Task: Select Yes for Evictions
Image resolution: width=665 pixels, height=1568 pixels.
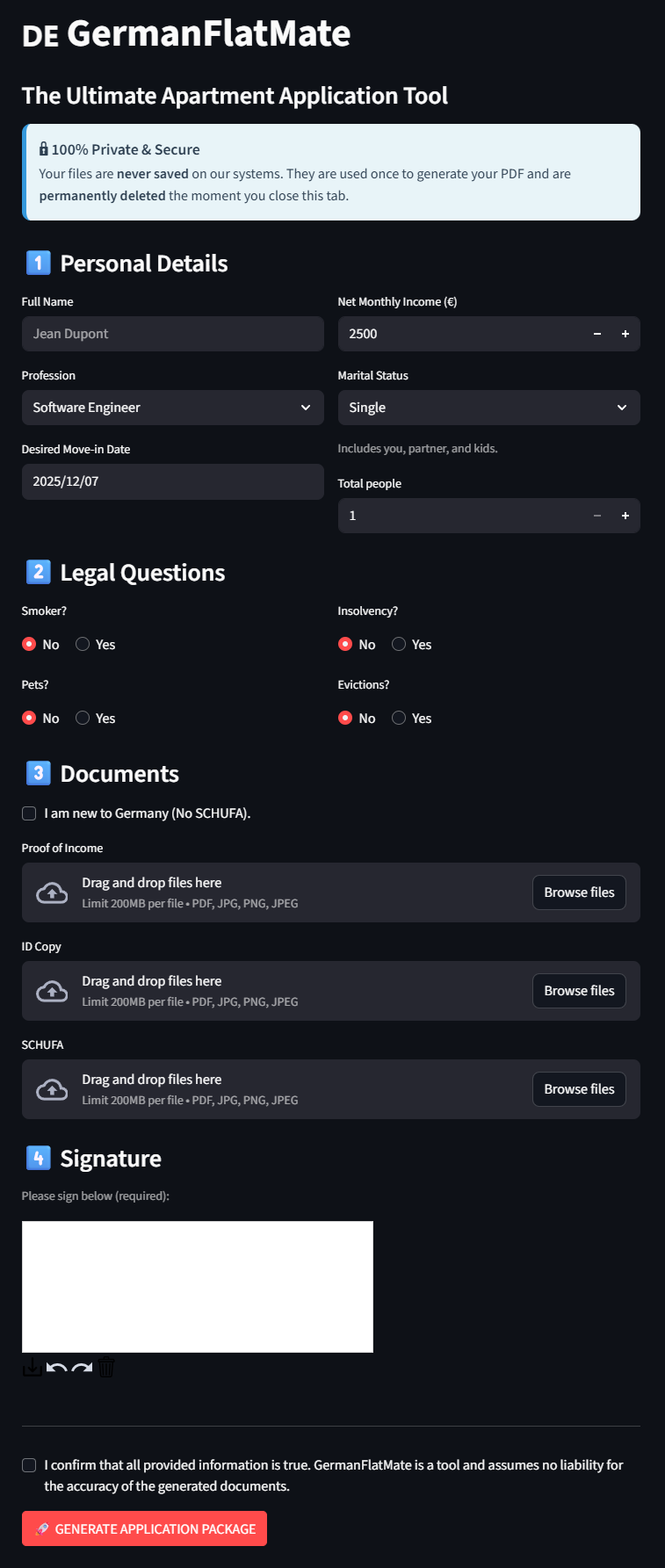Action: point(412,719)
